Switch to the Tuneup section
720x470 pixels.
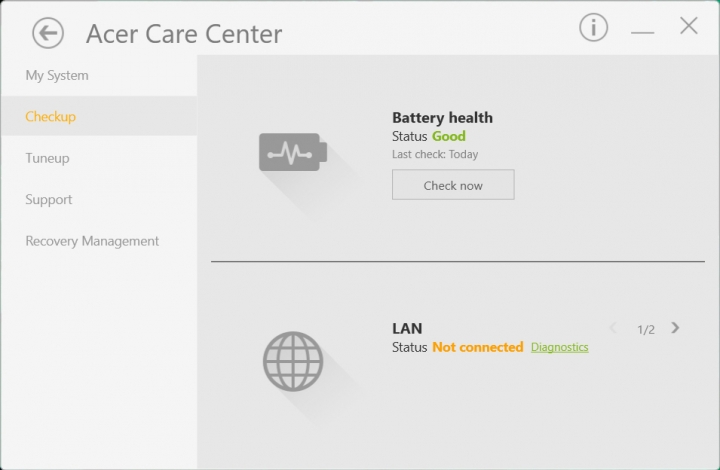pos(48,158)
